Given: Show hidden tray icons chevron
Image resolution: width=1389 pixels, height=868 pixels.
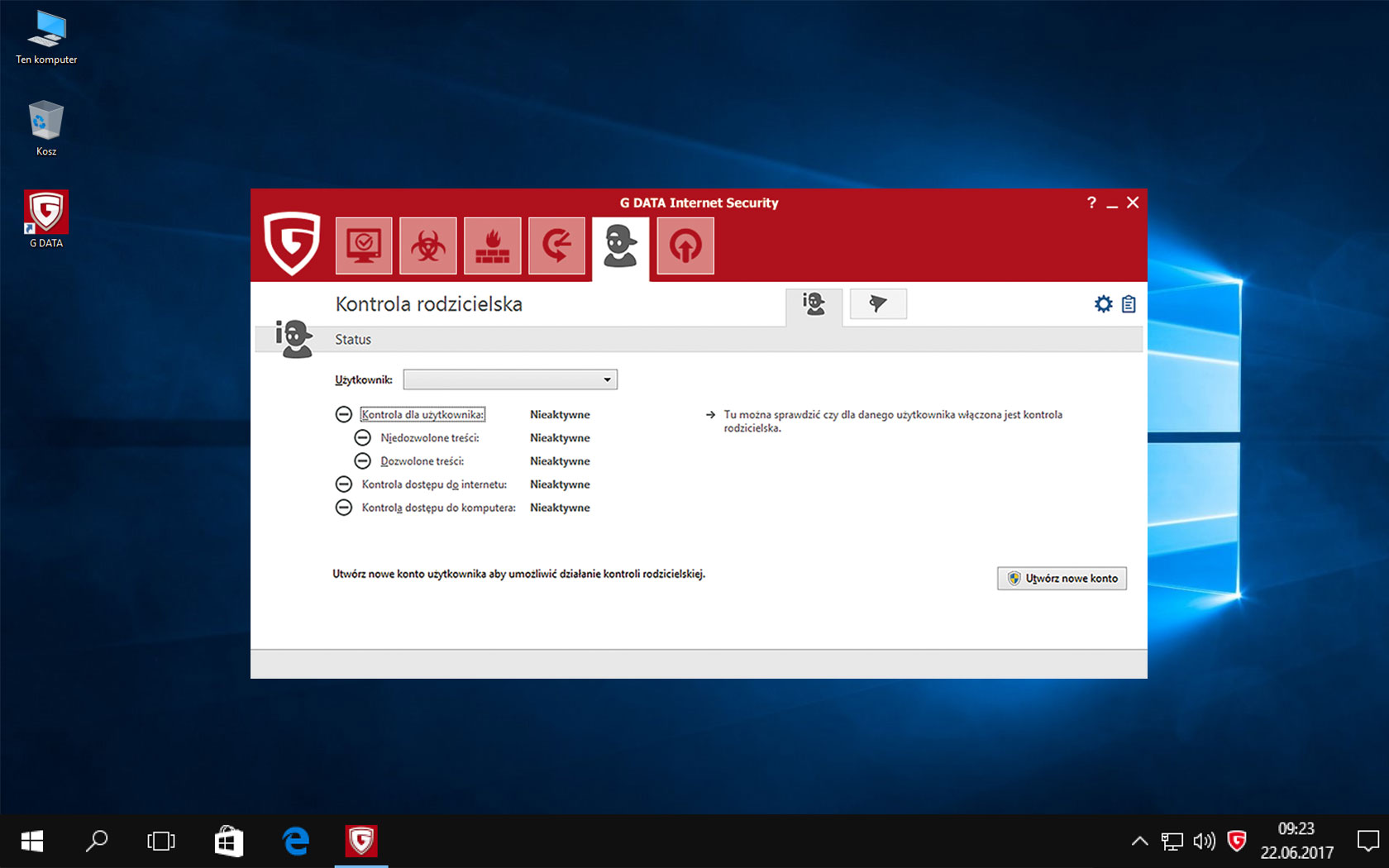Looking at the screenshot, I should pos(1139,842).
